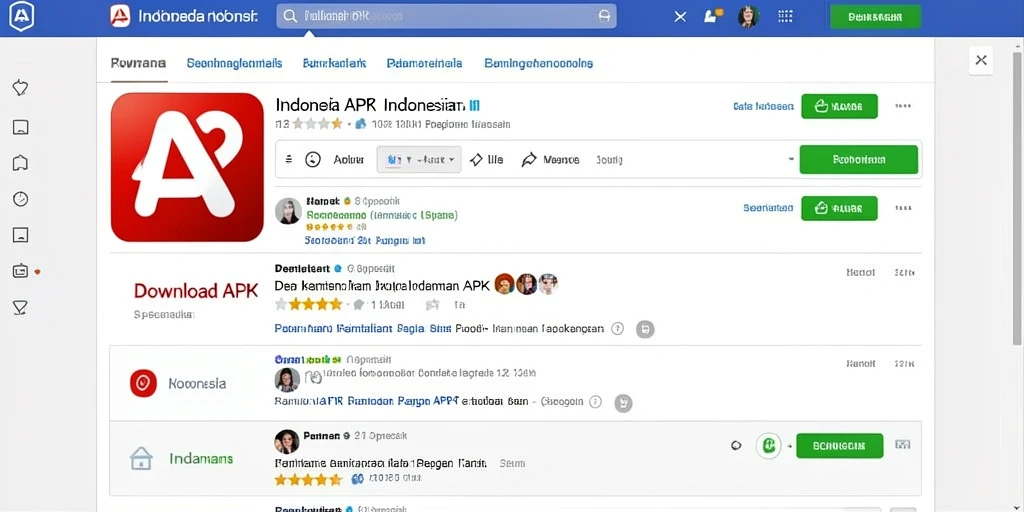Click the green button in Indamans row

point(840,445)
